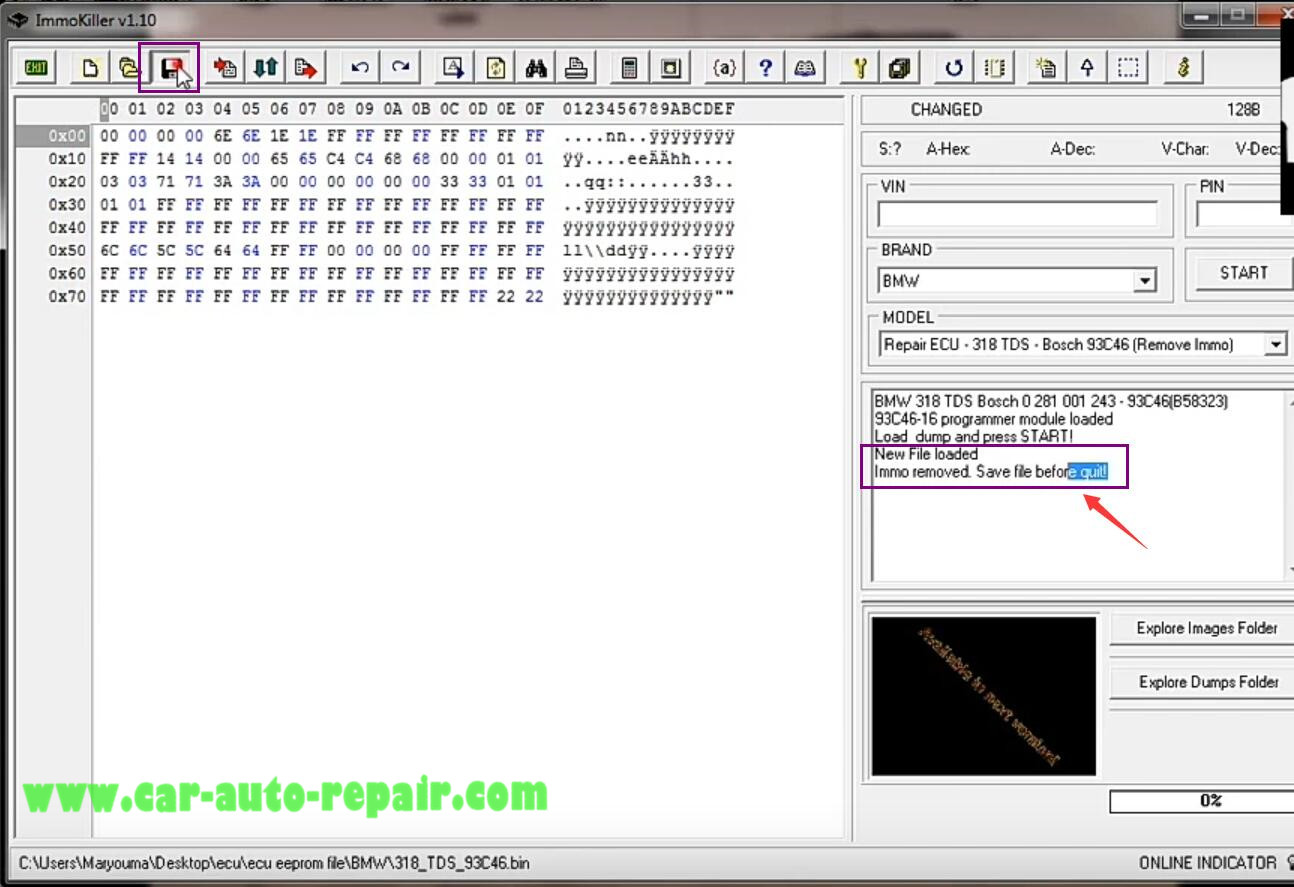
Task: Select hex row offset 0x30
Action: 67,205
